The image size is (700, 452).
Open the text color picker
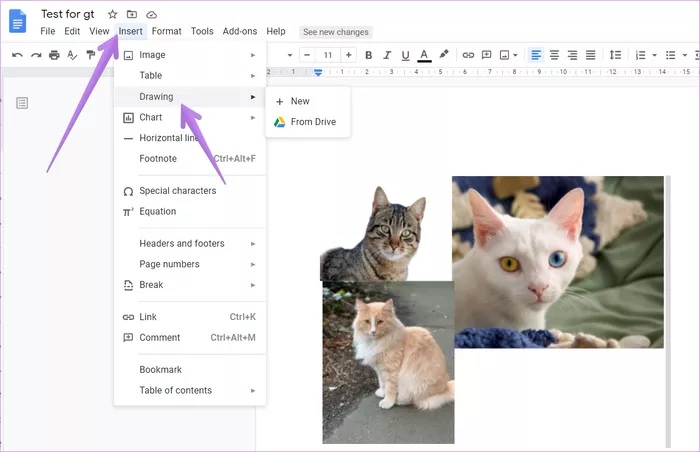point(424,55)
